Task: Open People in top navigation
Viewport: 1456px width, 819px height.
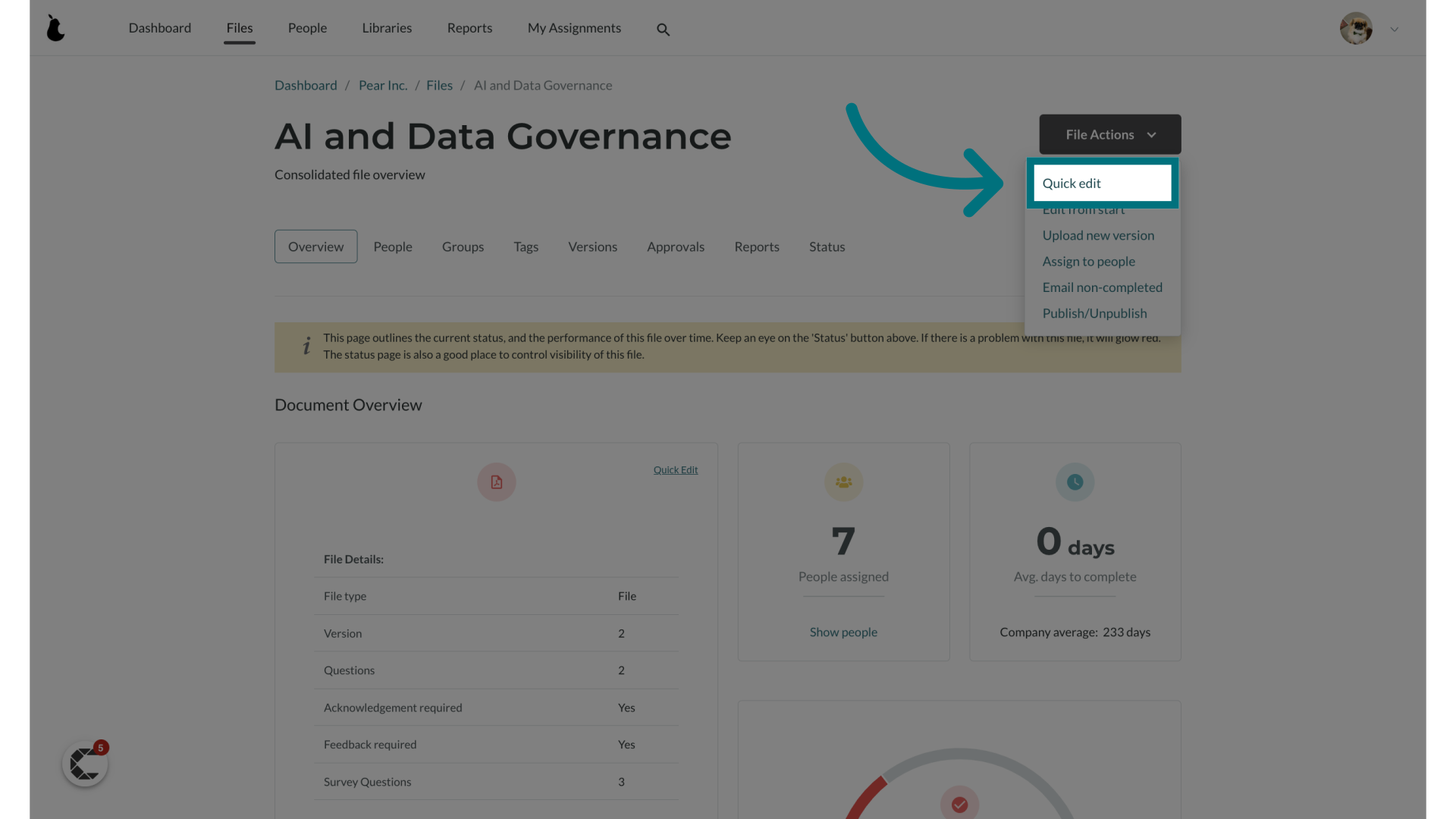Action: click(307, 28)
